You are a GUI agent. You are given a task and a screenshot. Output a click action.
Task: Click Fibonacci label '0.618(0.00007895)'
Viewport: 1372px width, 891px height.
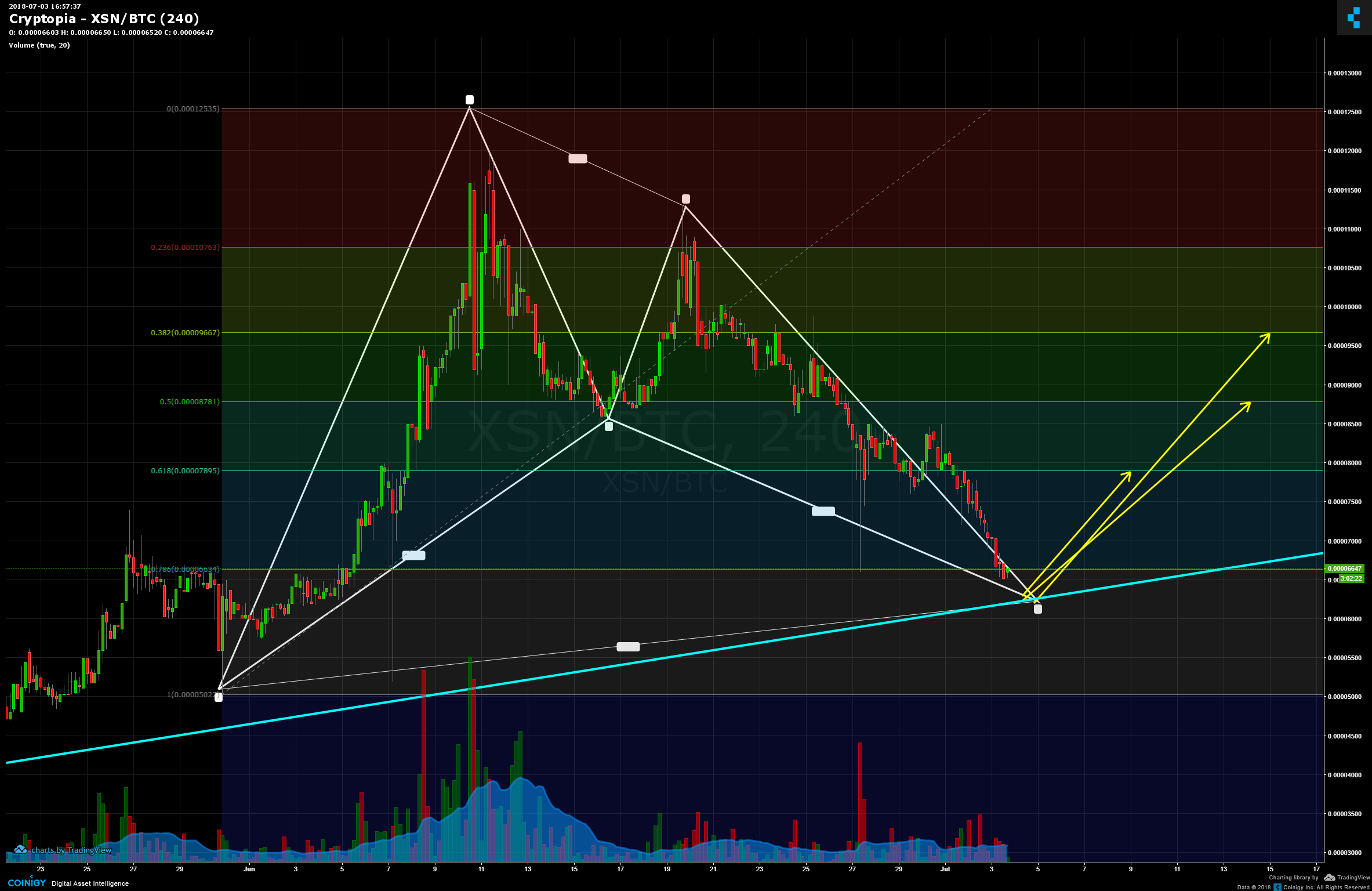[185, 470]
